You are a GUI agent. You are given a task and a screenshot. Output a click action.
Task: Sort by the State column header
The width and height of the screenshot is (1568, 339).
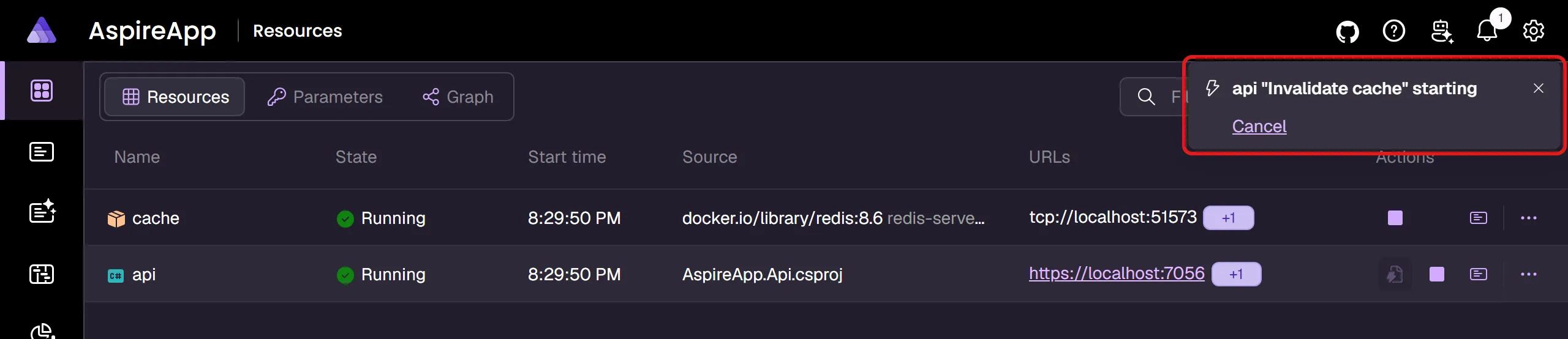click(x=356, y=157)
